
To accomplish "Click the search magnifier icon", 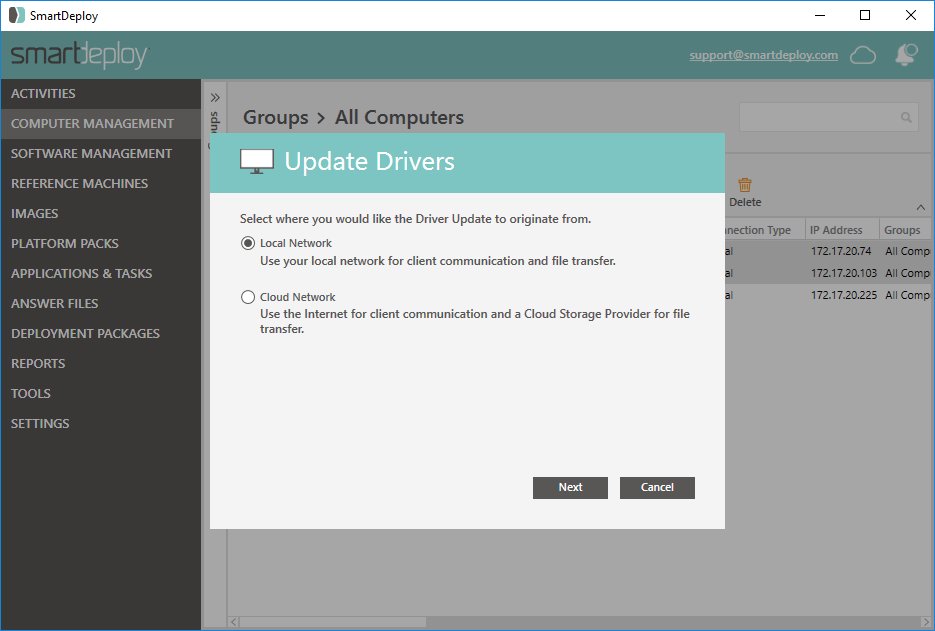I will [905, 117].
